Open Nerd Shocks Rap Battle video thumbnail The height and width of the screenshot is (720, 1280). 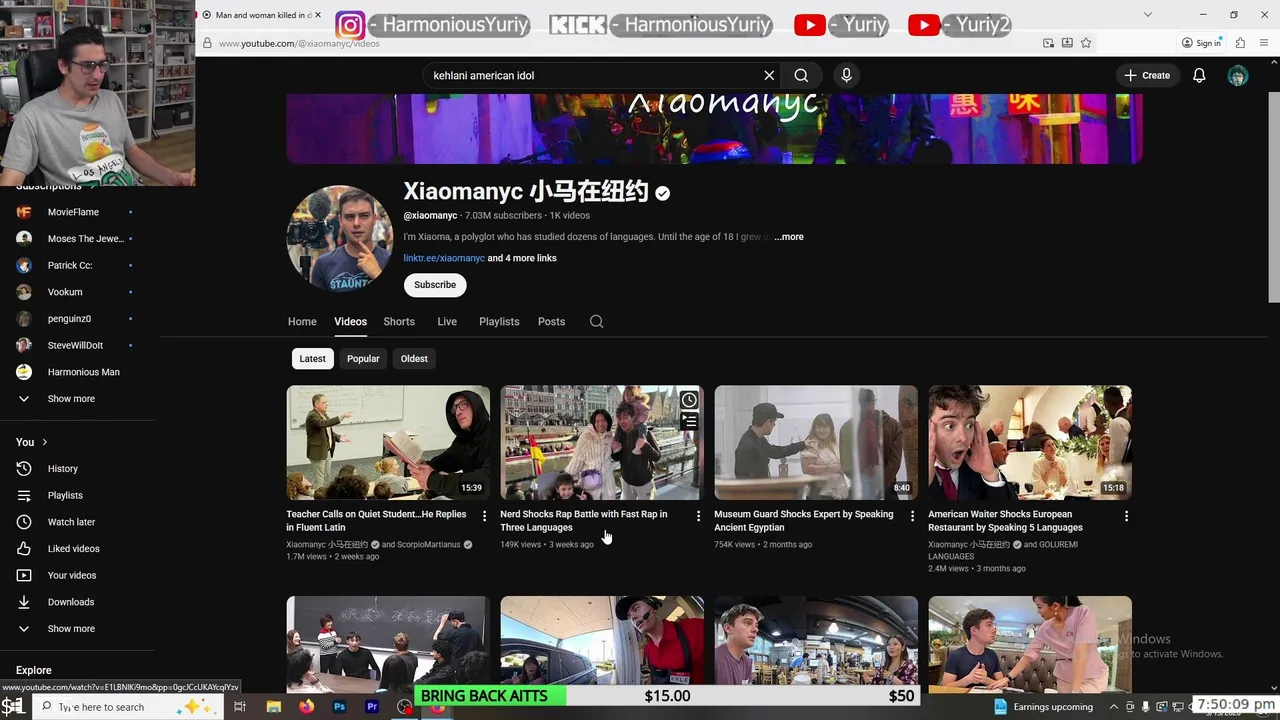click(x=601, y=442)
